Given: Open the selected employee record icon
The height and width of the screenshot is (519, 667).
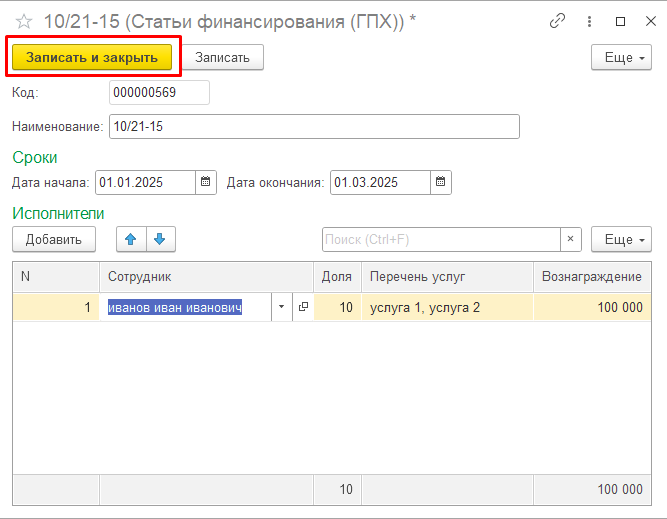Looking at the screenshot, I should (x=303, y=308).
